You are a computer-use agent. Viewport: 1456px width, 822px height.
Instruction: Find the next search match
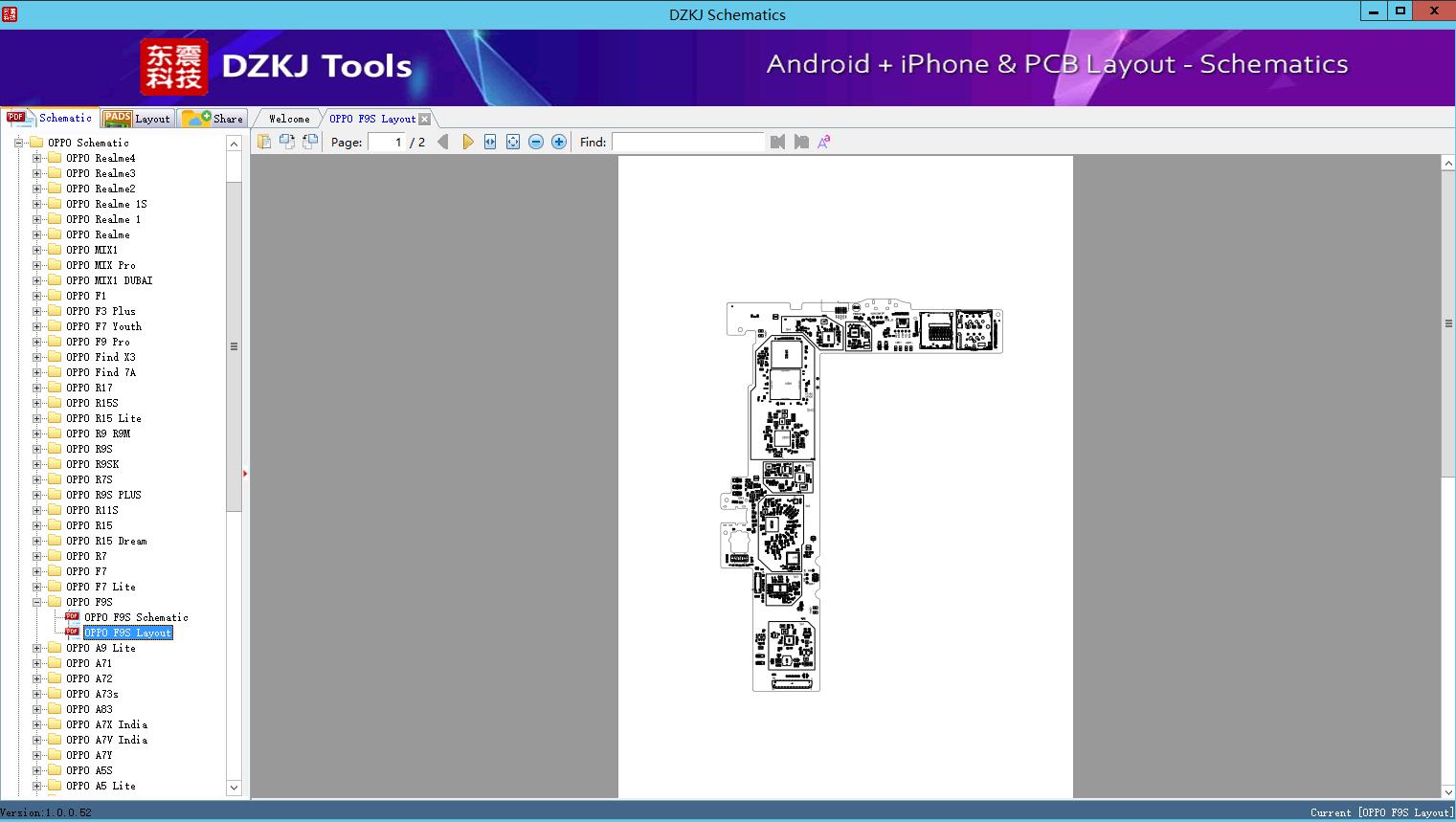click(x=801, y=142)
